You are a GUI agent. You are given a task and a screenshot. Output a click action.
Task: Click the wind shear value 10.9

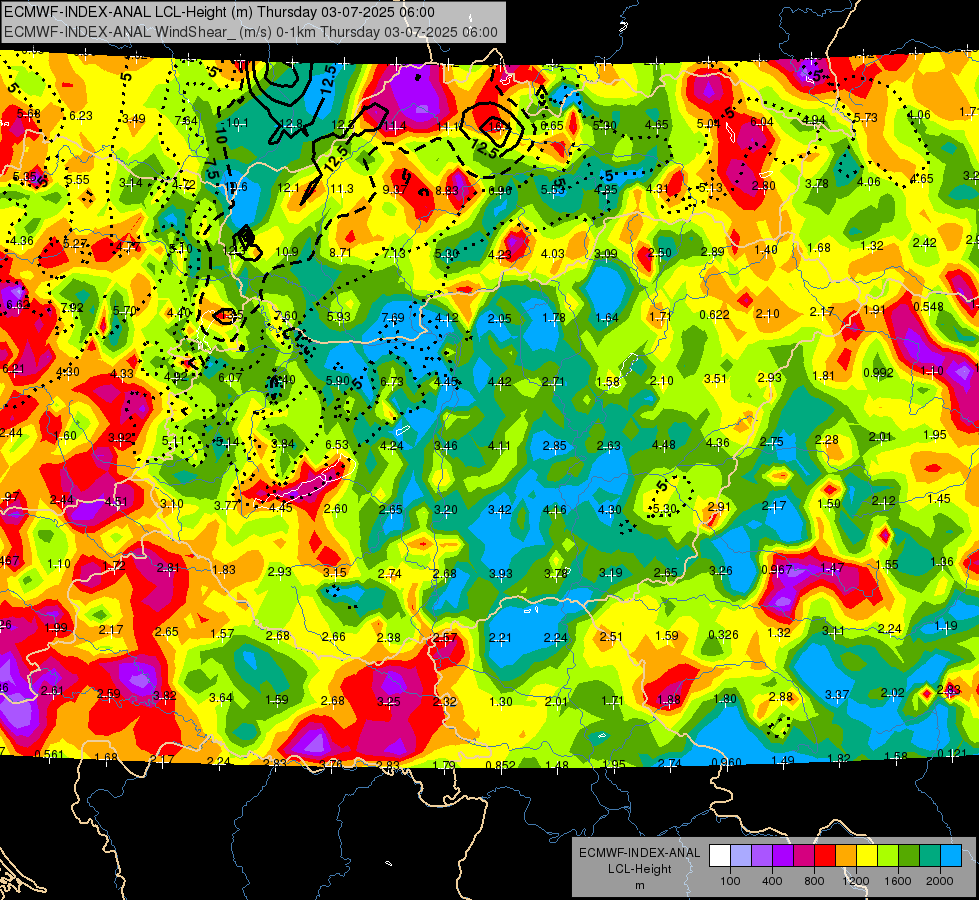pos(287,252)
